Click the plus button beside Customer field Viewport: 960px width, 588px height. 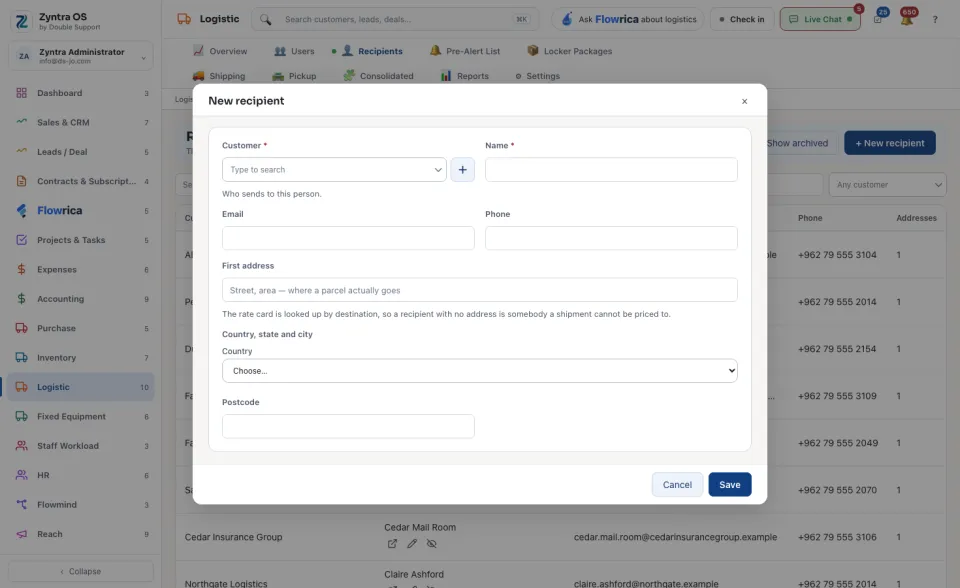pos(462,170)
